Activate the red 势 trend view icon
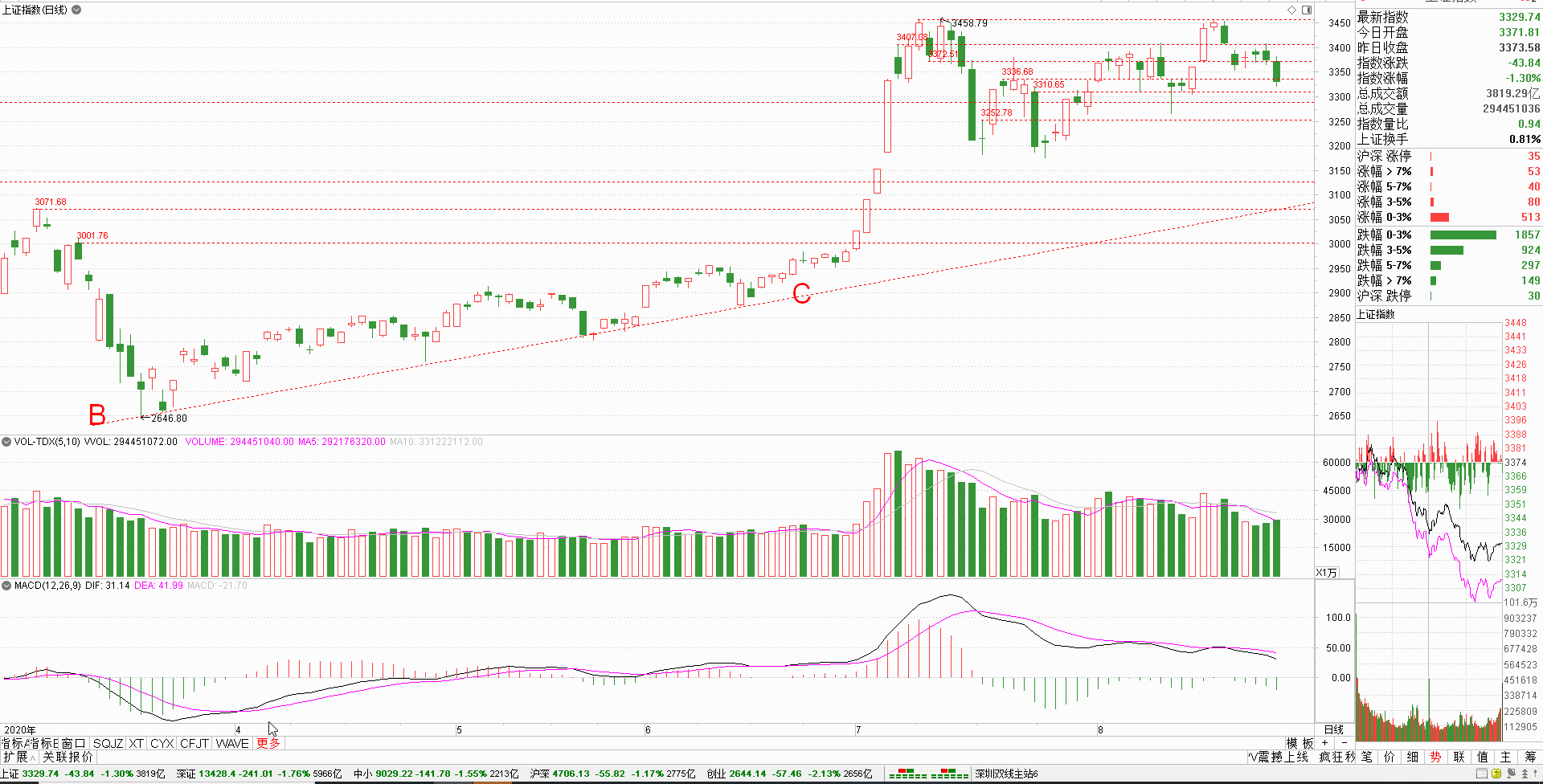 (1435, 757)
